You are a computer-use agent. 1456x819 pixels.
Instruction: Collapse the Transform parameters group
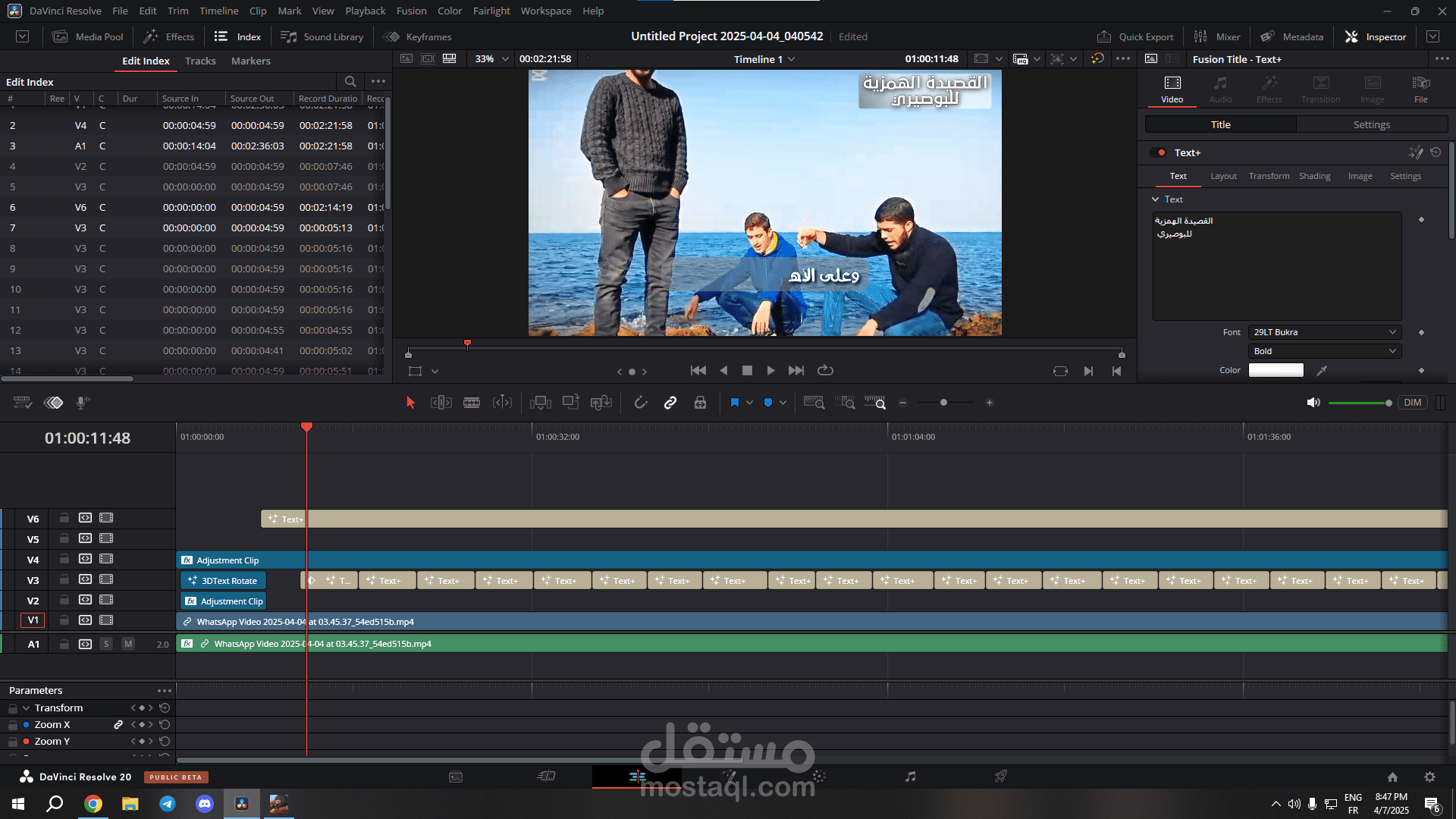point(26,708)
